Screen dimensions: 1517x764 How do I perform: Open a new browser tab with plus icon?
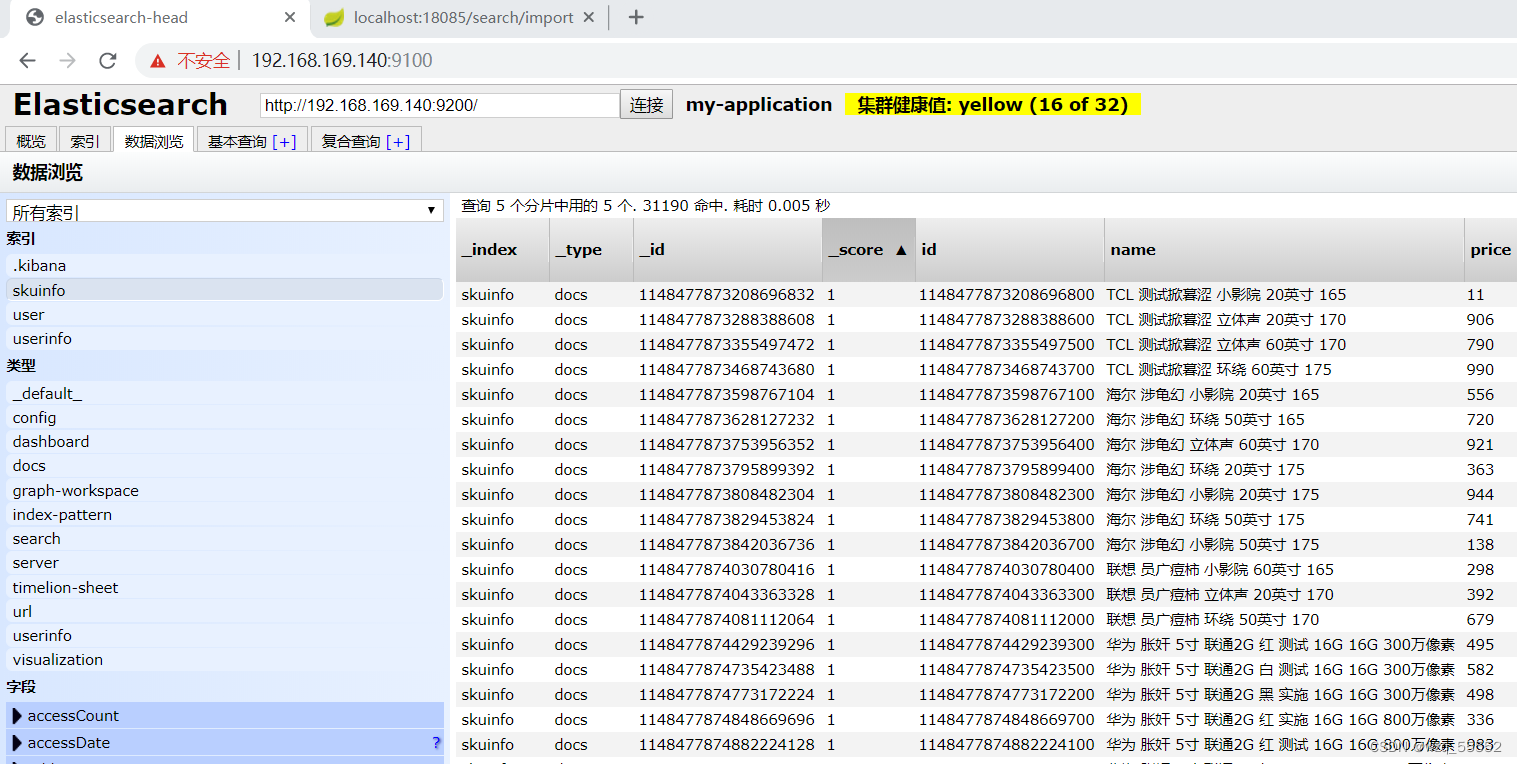636,17
